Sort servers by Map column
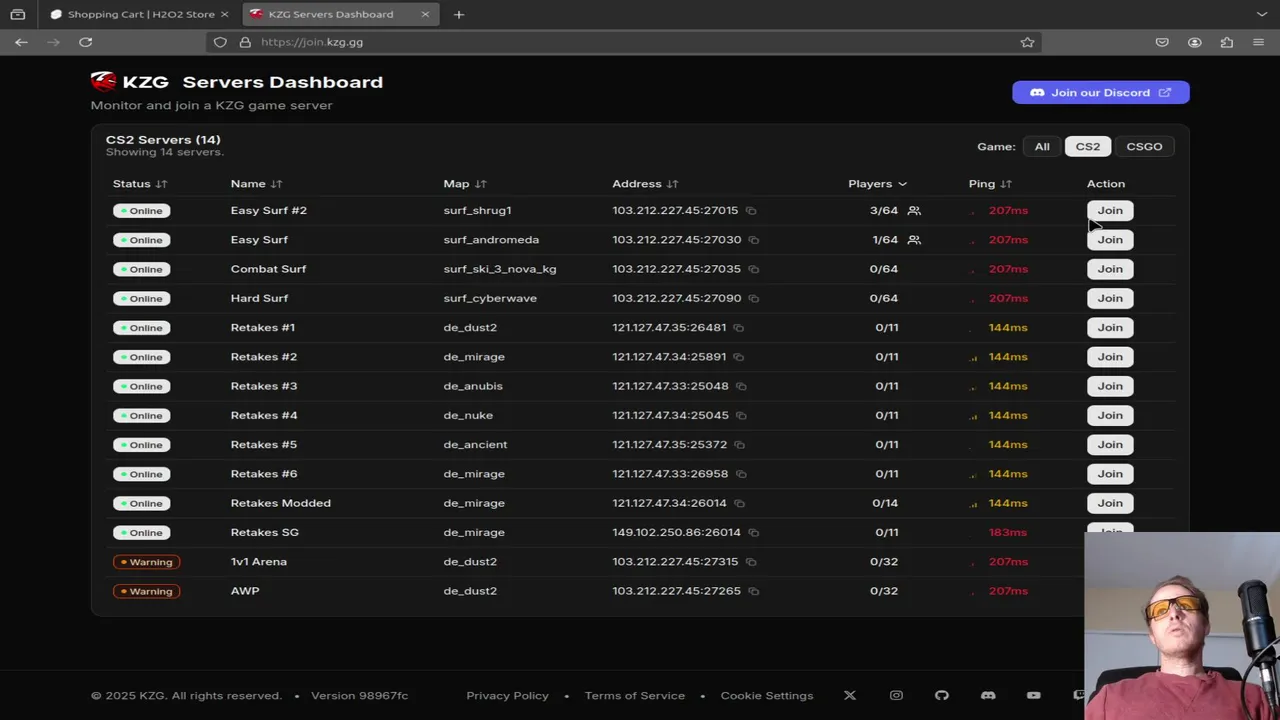 465,184
